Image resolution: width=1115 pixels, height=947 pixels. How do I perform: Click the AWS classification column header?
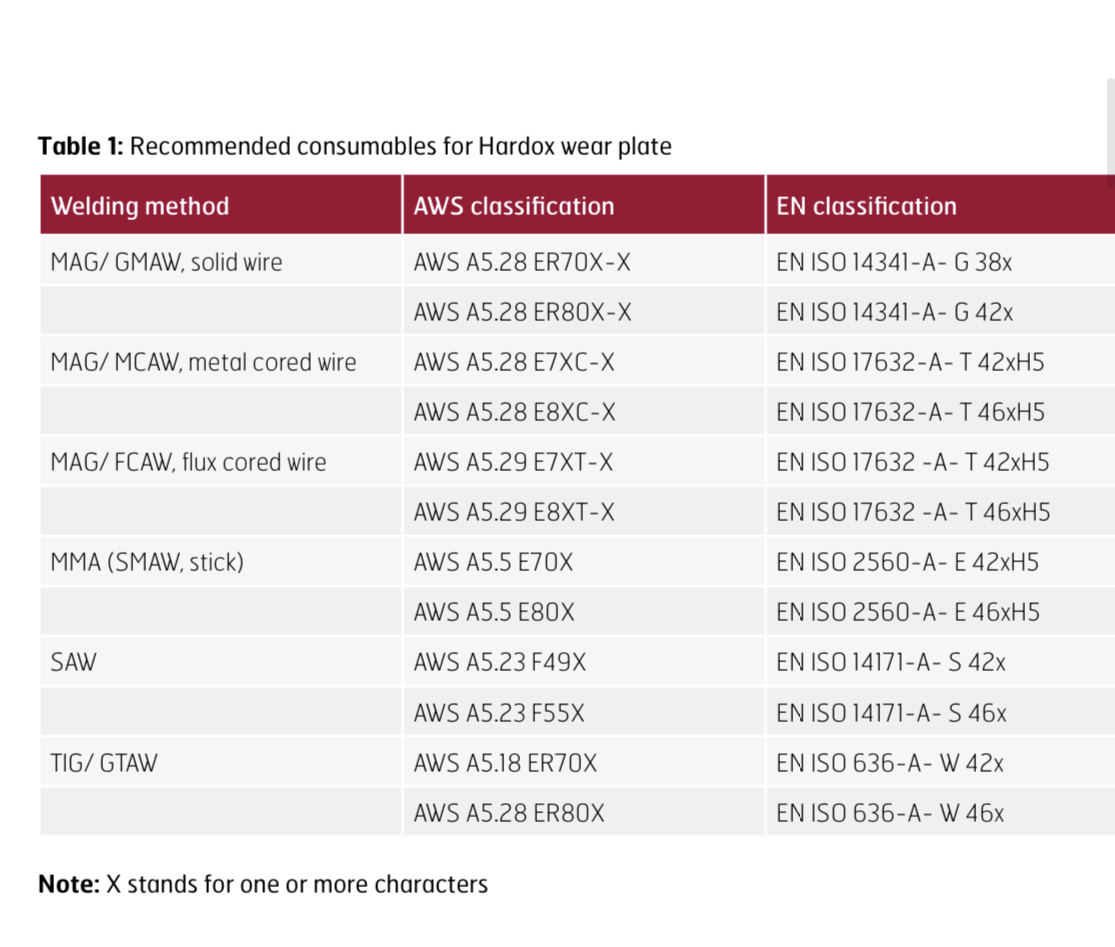[x=514, y=206]
